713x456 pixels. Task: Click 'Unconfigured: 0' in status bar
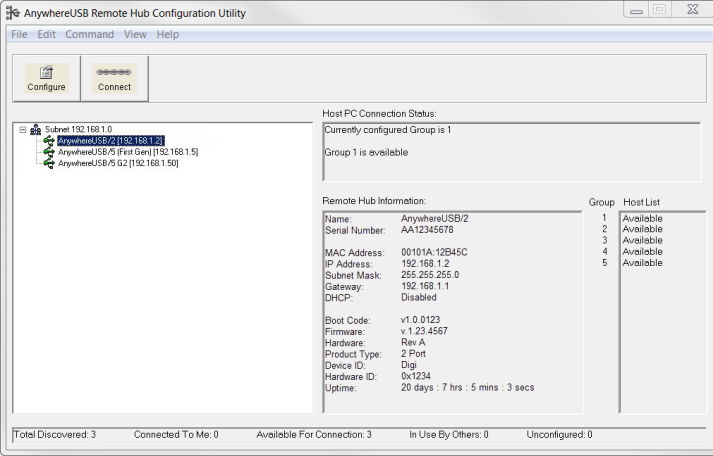(559, 435)
